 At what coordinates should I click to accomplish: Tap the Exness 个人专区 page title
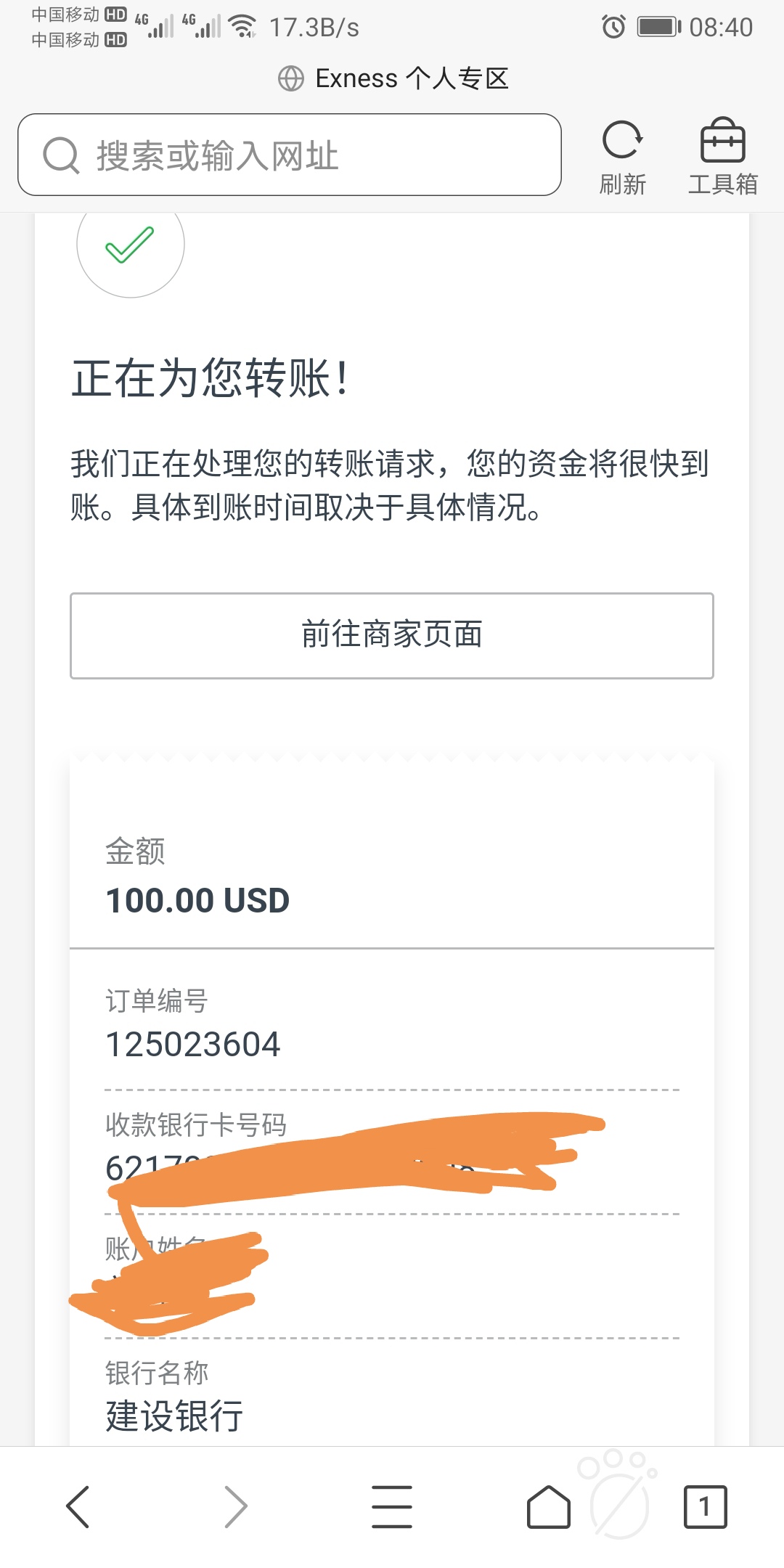[412, 78]
